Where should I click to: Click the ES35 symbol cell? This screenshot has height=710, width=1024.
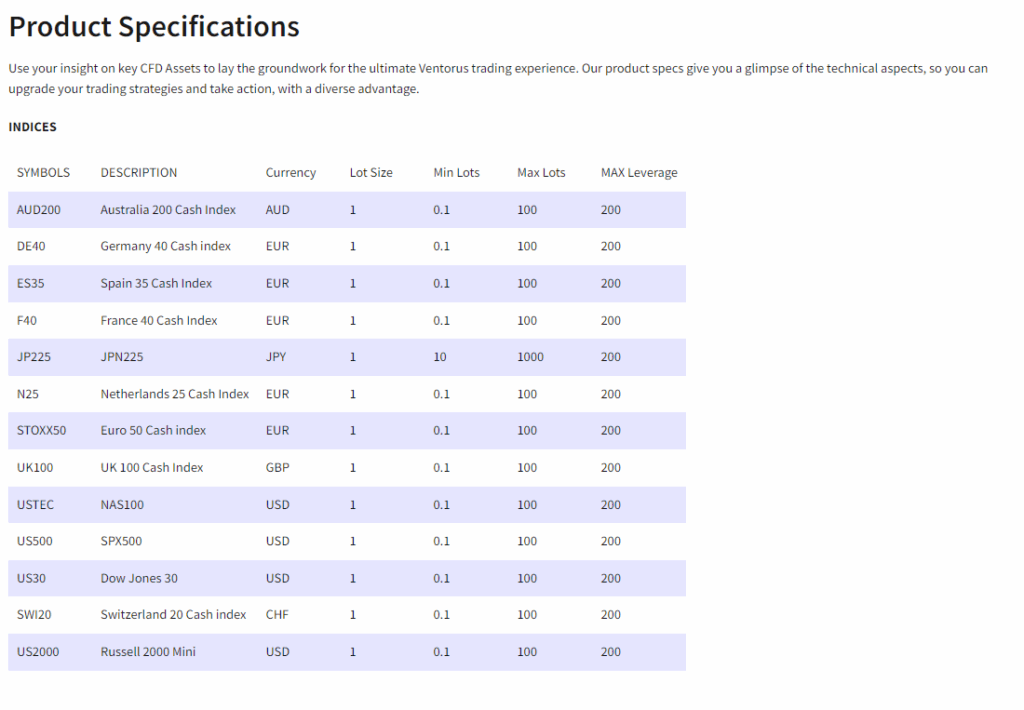[31, 283]
